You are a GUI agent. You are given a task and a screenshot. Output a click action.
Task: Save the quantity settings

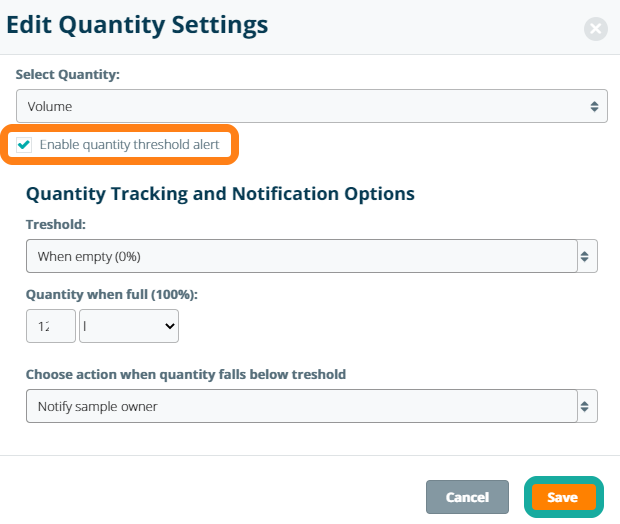point(563,497)
